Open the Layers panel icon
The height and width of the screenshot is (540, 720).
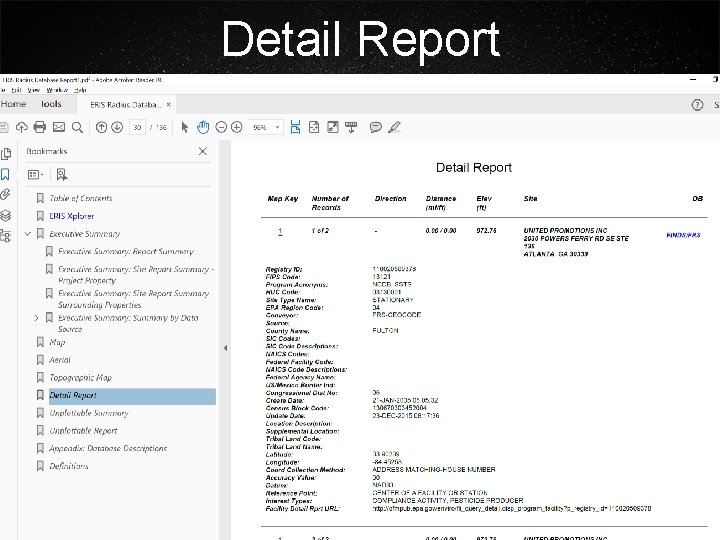pos(6,214)
